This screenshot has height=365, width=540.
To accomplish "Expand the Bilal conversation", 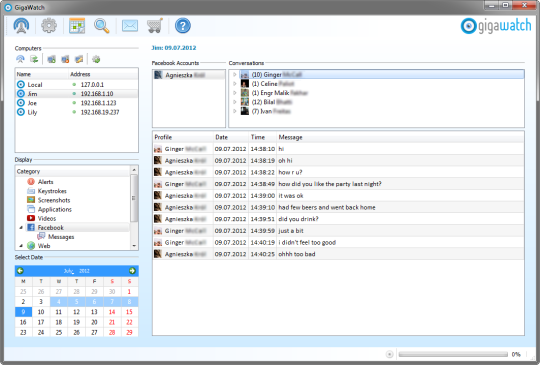I will pyautogui.click(x=235, y=102).
